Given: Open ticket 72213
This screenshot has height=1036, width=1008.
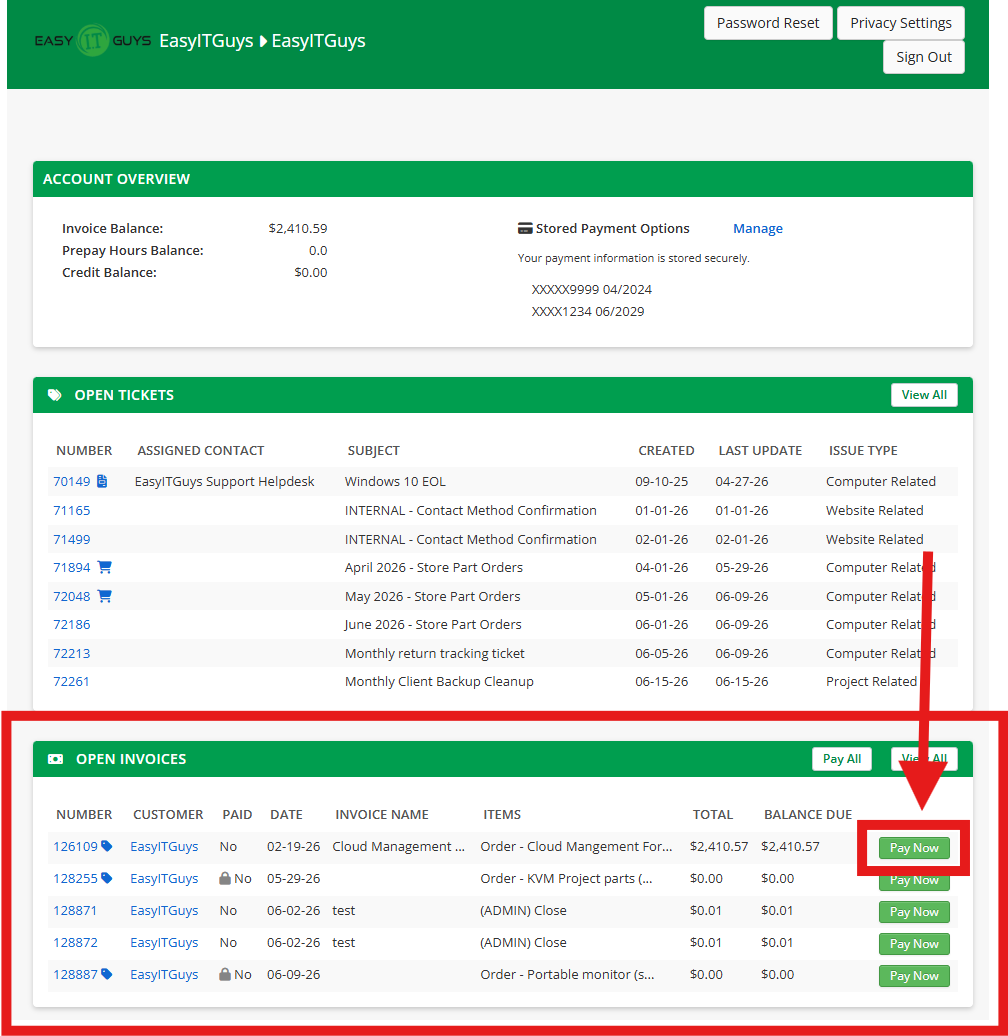Looking at the screenshot, I should [71, 653].
